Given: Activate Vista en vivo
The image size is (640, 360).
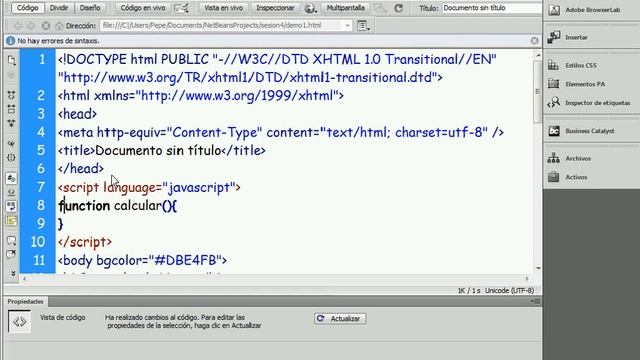Looking at the screenshot, I should coord(223,8).
